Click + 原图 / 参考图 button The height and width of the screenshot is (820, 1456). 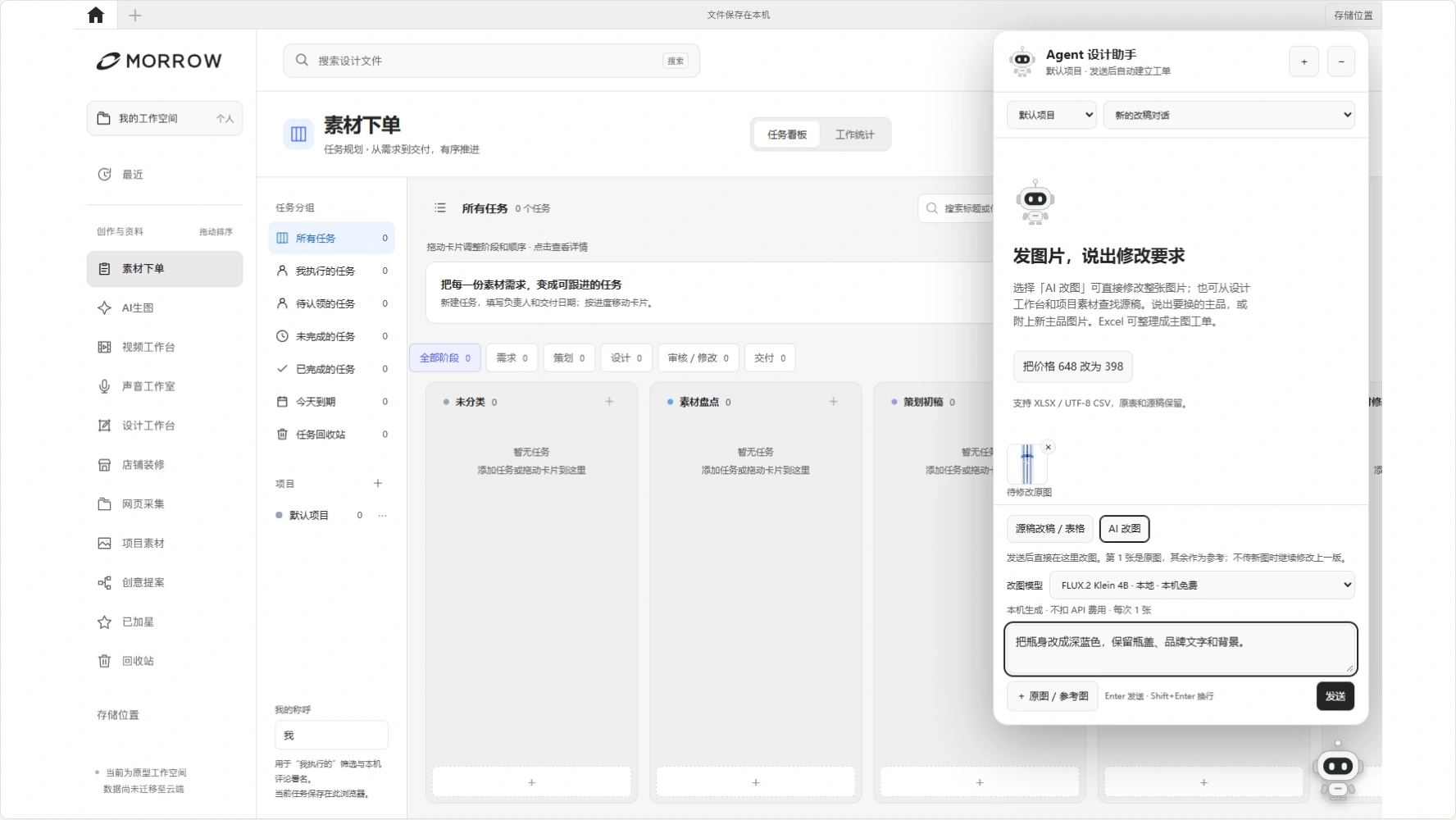click(1053, 696)
